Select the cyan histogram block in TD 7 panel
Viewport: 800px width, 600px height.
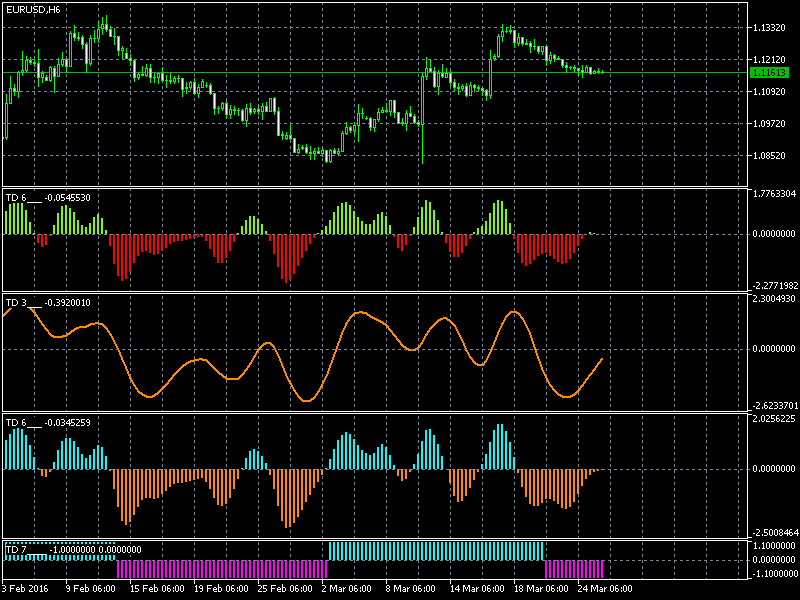[435, 550]
